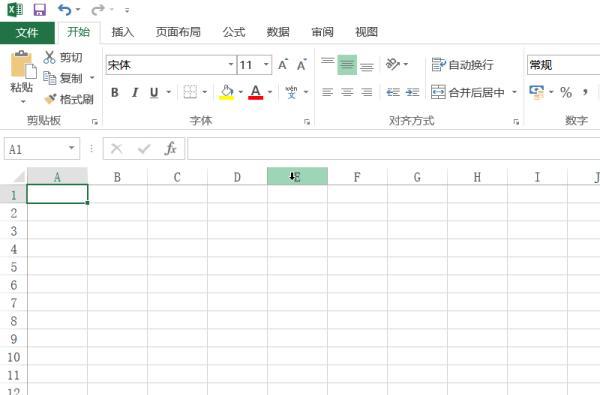Click the fx Insert Function icon
The height and width of the screenshot is (395, 600).
[x=170, y=149]
